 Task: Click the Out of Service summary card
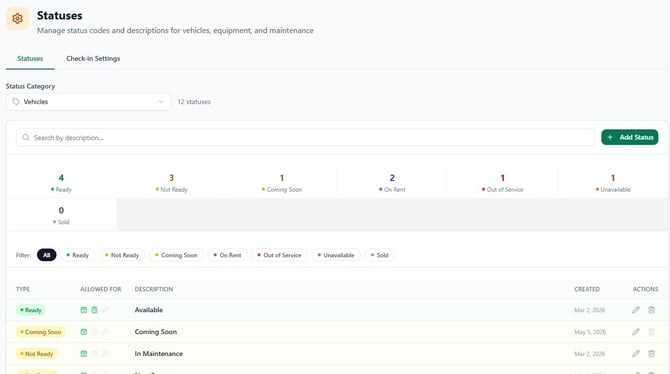coord(502,183)
